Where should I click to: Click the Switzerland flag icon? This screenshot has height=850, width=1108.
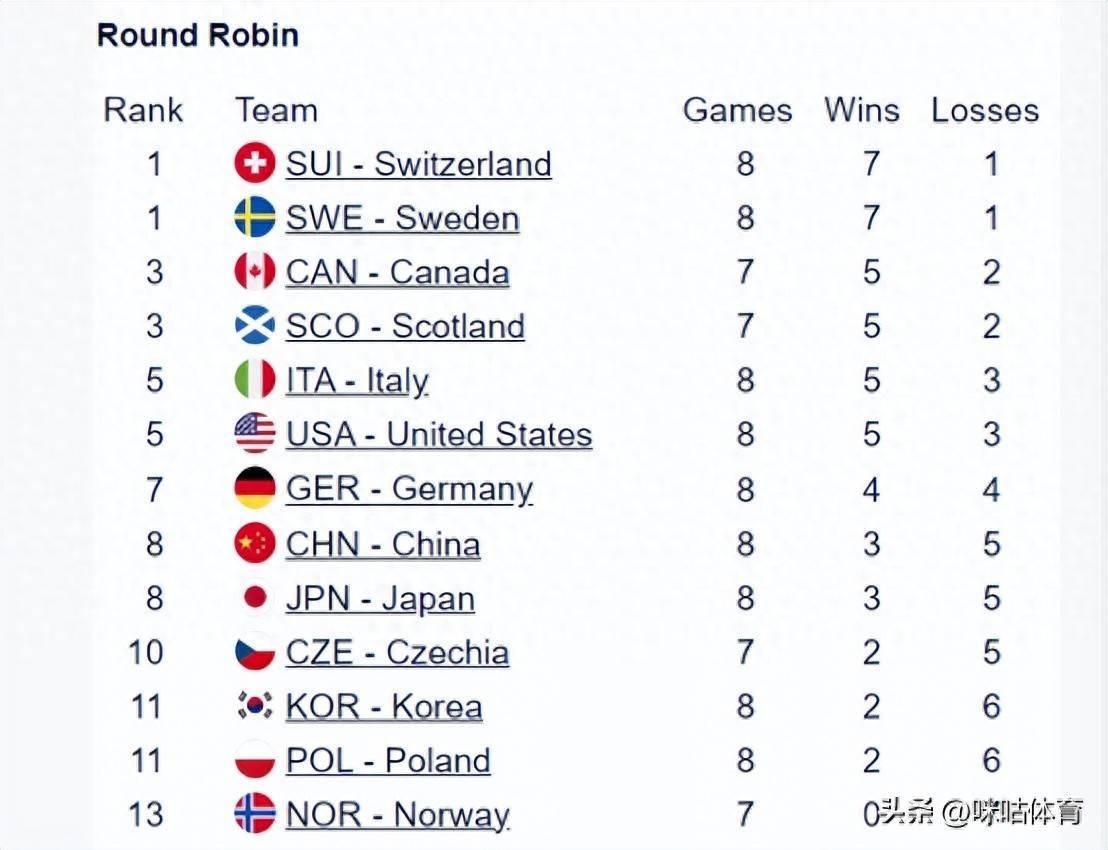tap(255, 164)
